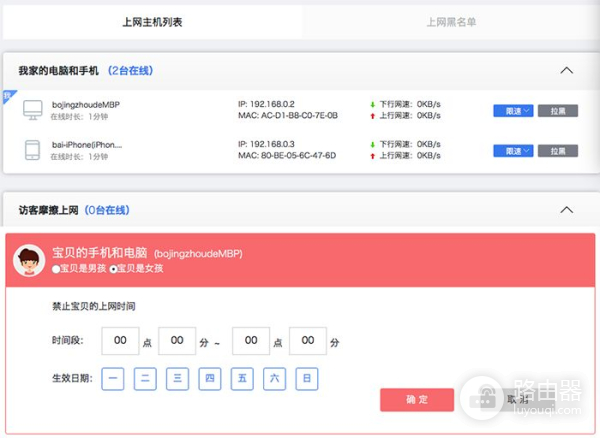Viewport: 600px width, 438px height.
Task: Click MAC: 80-BE-05-6C-47-6D text
Action: [287, 156]
